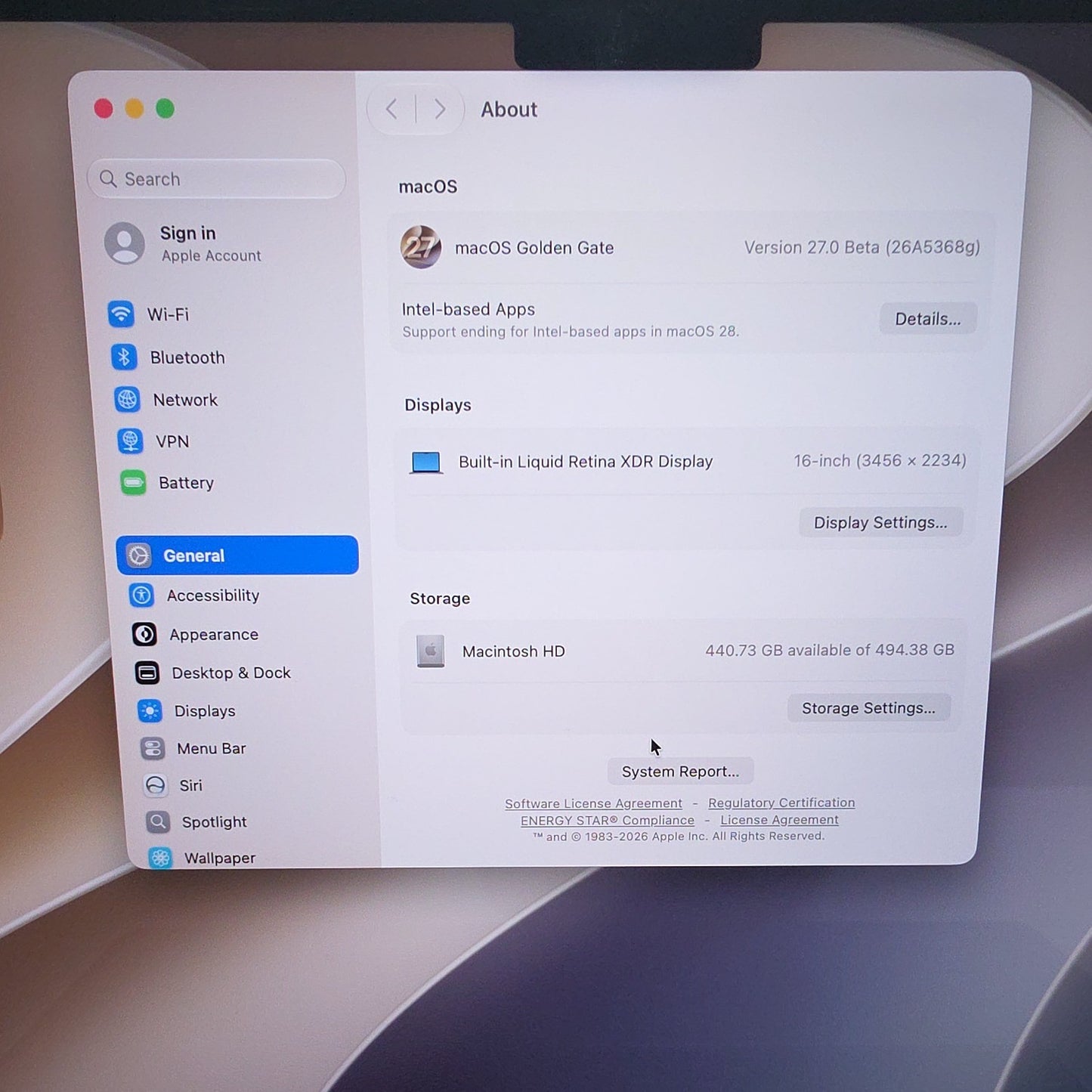Click the green Battery icon

tap(133, 482)
